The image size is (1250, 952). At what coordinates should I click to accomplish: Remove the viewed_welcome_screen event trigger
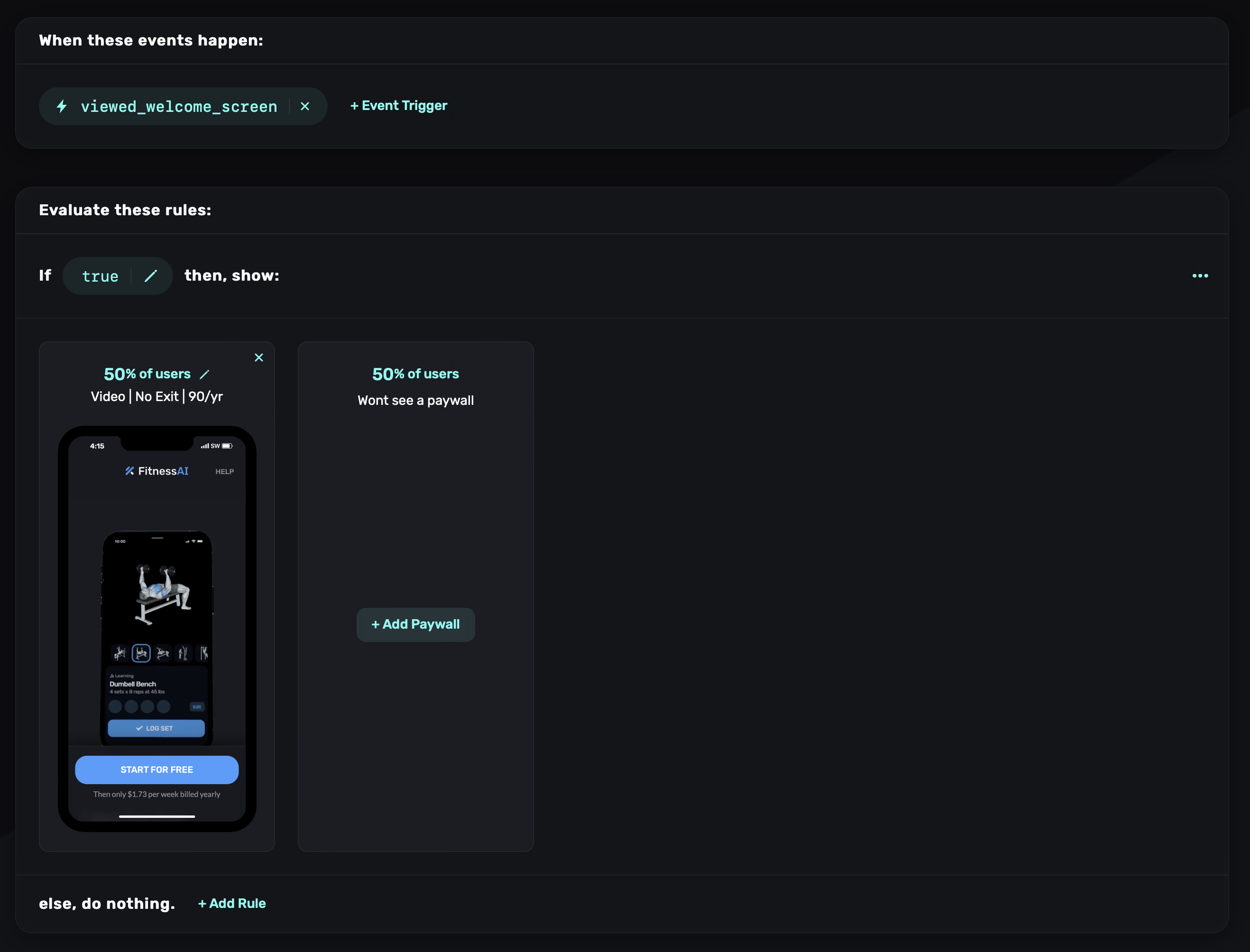305,107
